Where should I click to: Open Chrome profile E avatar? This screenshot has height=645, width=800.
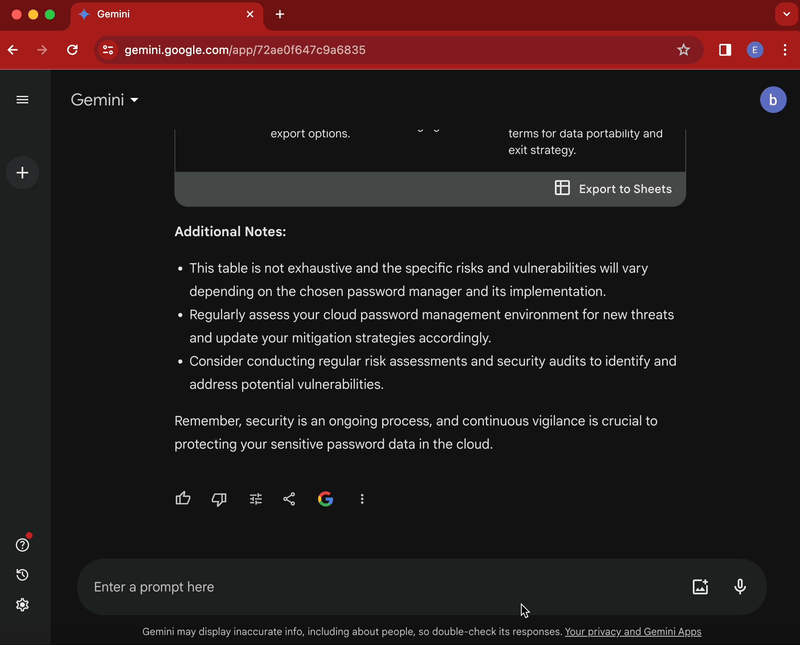[x=755, y=49]
